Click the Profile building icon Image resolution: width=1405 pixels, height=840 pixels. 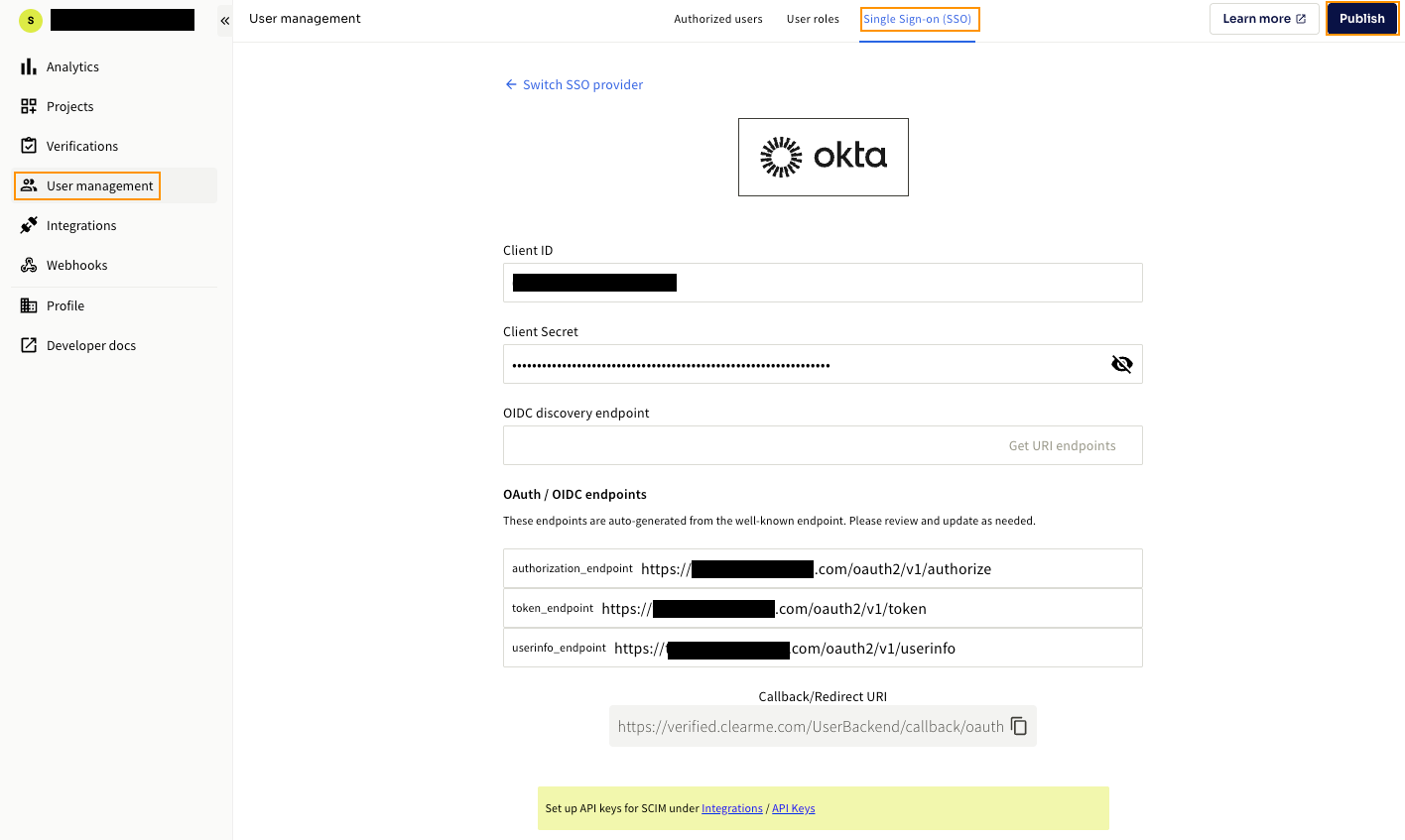[x=29, y=305]
